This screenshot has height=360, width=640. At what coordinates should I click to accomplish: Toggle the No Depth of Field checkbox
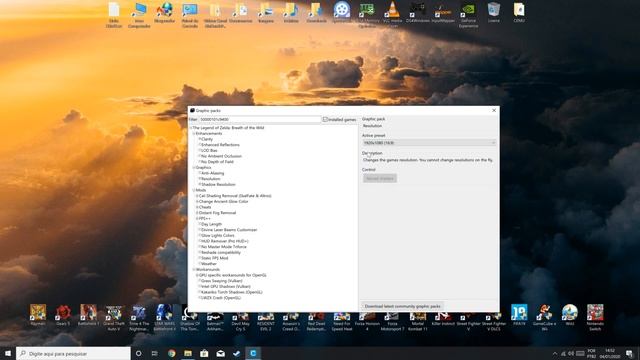coord(200,162)
